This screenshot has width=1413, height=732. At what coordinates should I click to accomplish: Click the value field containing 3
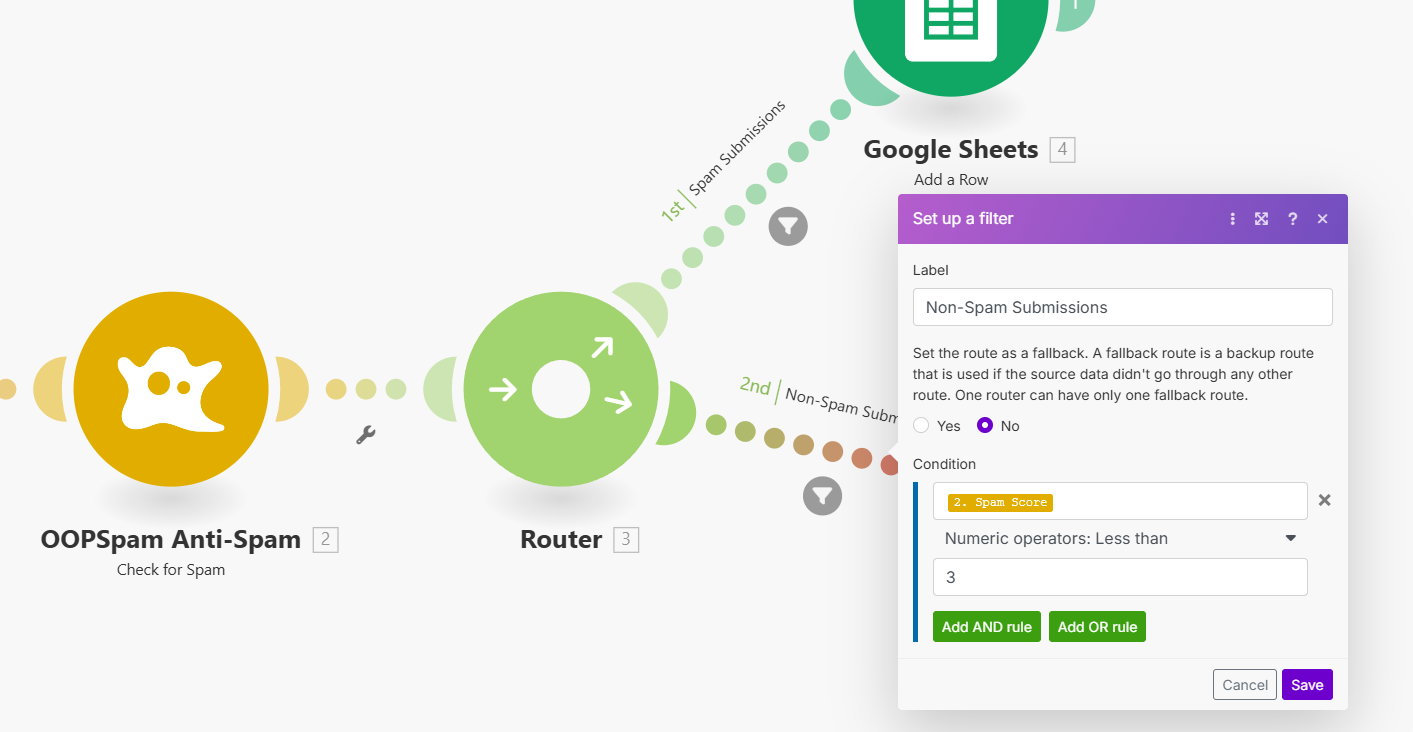click(x=1120, y=577)
